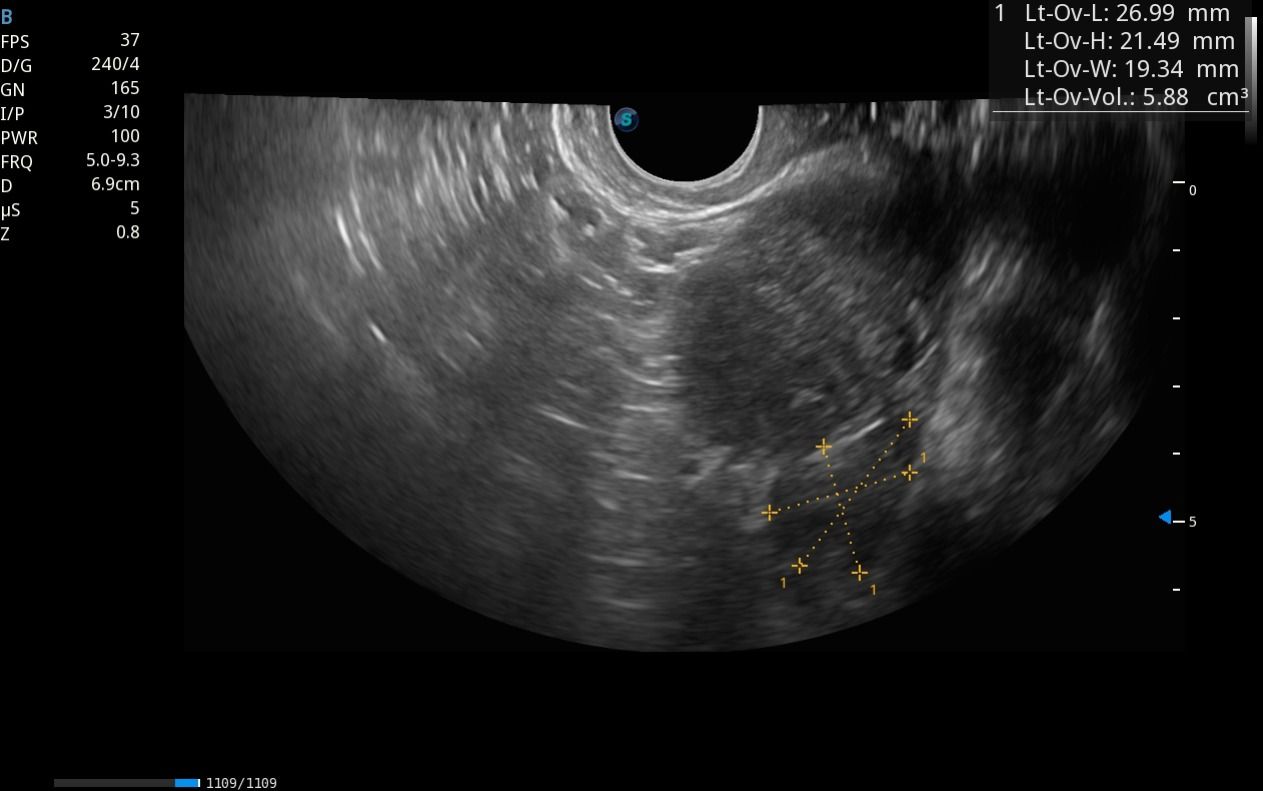Click the PWR power value 100
Viewport: 1263px width, 791px height.
click(125, 136)
